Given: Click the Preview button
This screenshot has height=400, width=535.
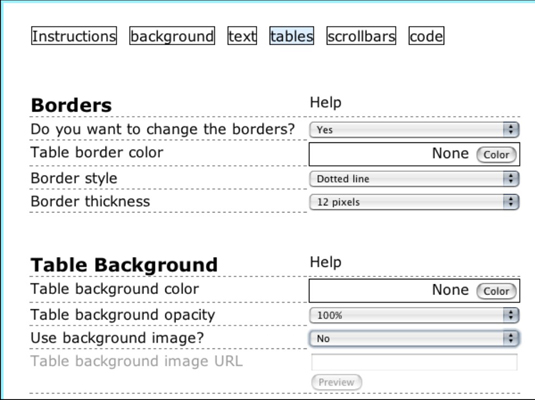Looking at the screenshot, I should [336, 382].
